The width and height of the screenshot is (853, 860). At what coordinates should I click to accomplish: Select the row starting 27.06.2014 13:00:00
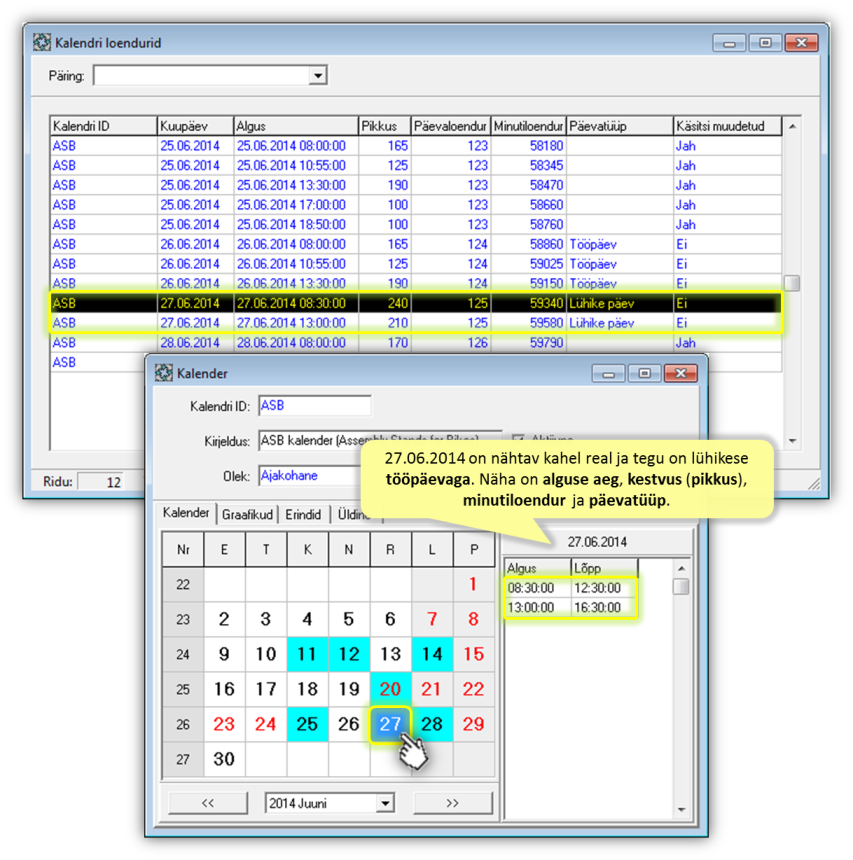[416, 323]
